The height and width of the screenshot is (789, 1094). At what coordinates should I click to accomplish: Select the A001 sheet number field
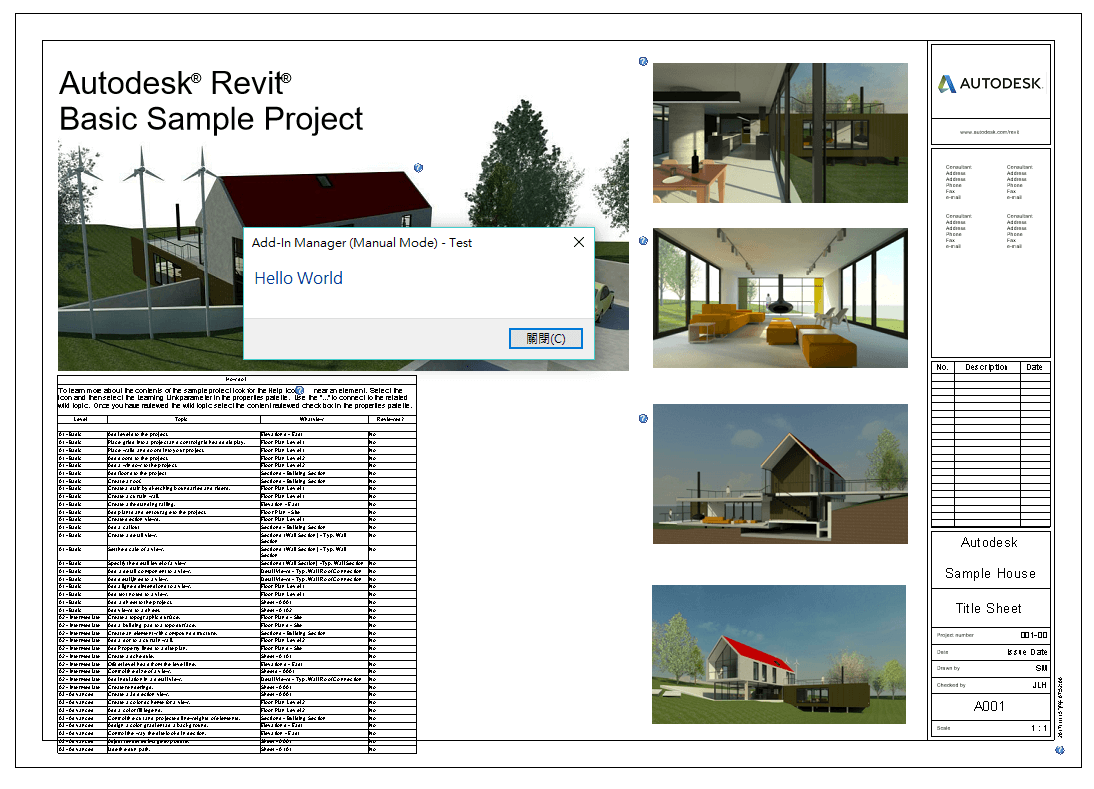(x=989, y=706)
